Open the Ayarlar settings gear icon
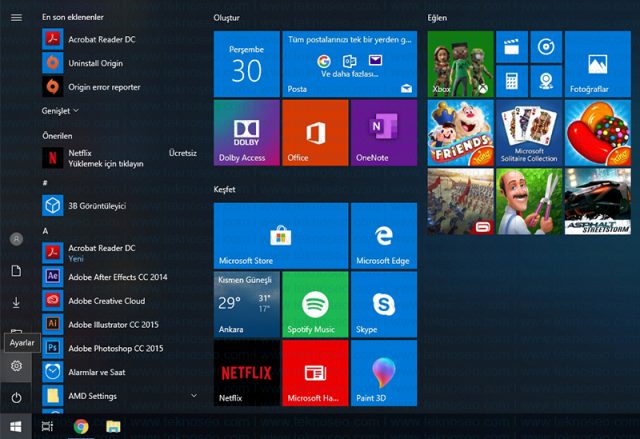 [x=16, y=366]
